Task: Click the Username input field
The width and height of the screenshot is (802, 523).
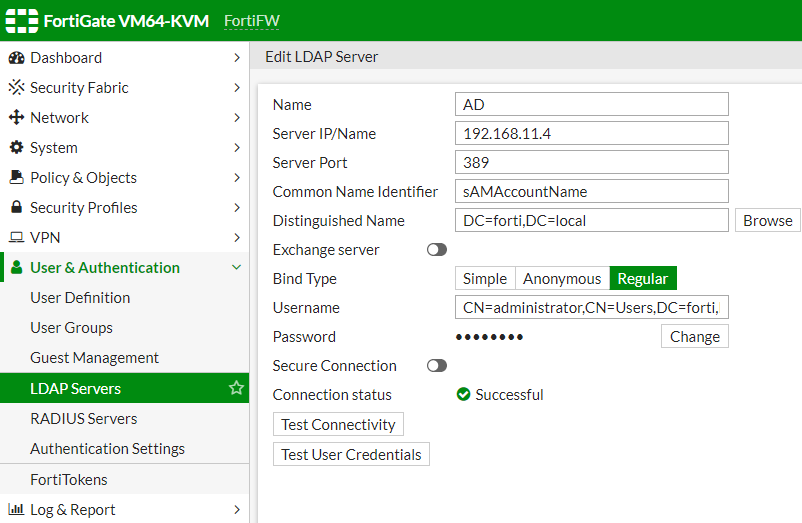Action: tap(592, 307)
